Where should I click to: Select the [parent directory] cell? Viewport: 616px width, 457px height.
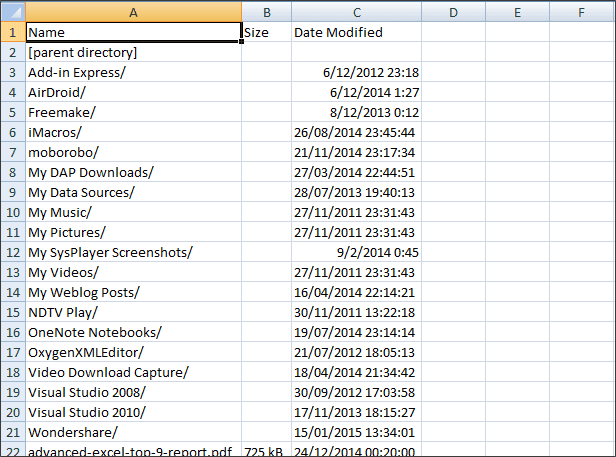pyautogui.click(x=133, y=52)
